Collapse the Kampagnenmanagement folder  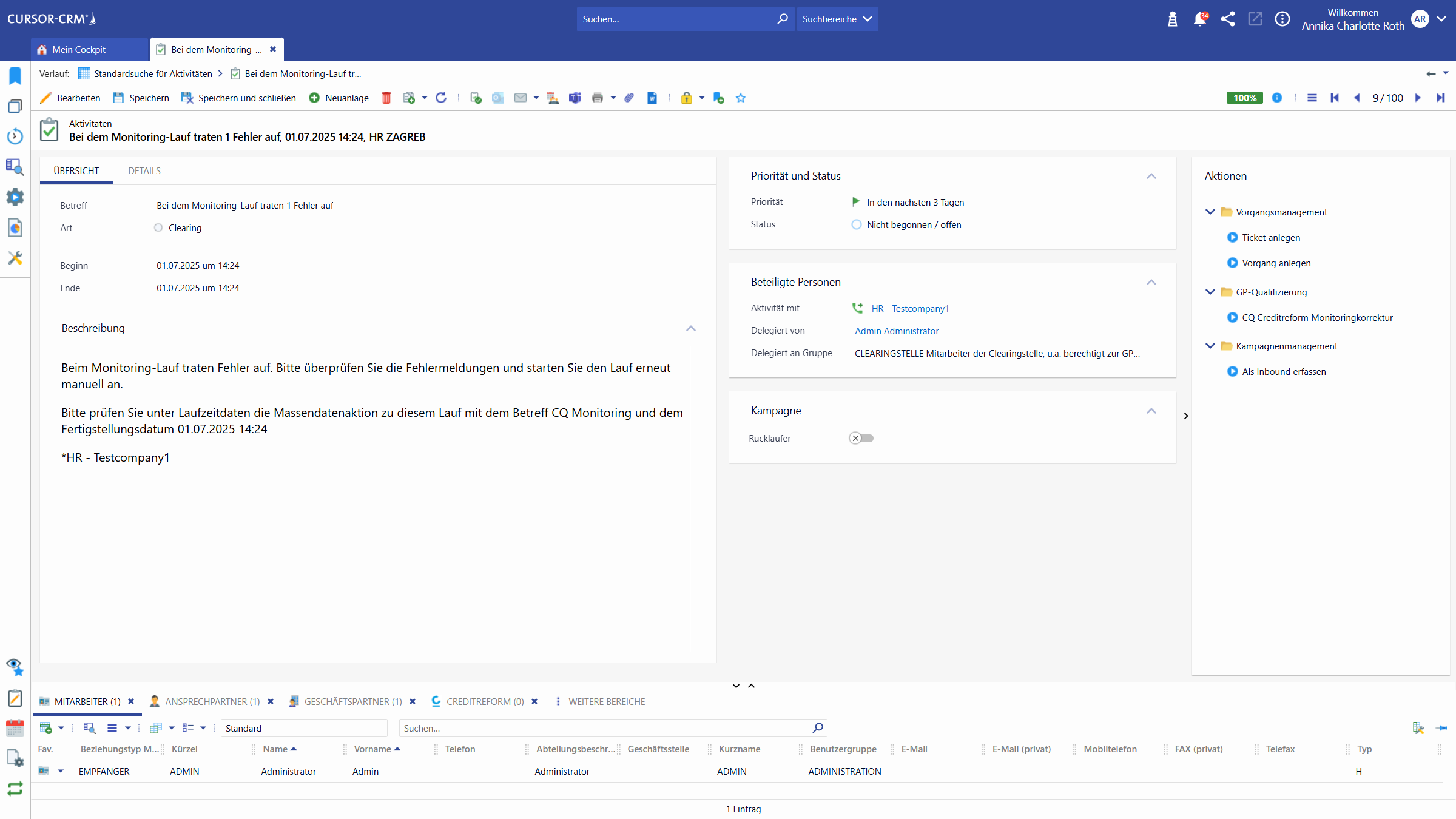click(1210, 346)
